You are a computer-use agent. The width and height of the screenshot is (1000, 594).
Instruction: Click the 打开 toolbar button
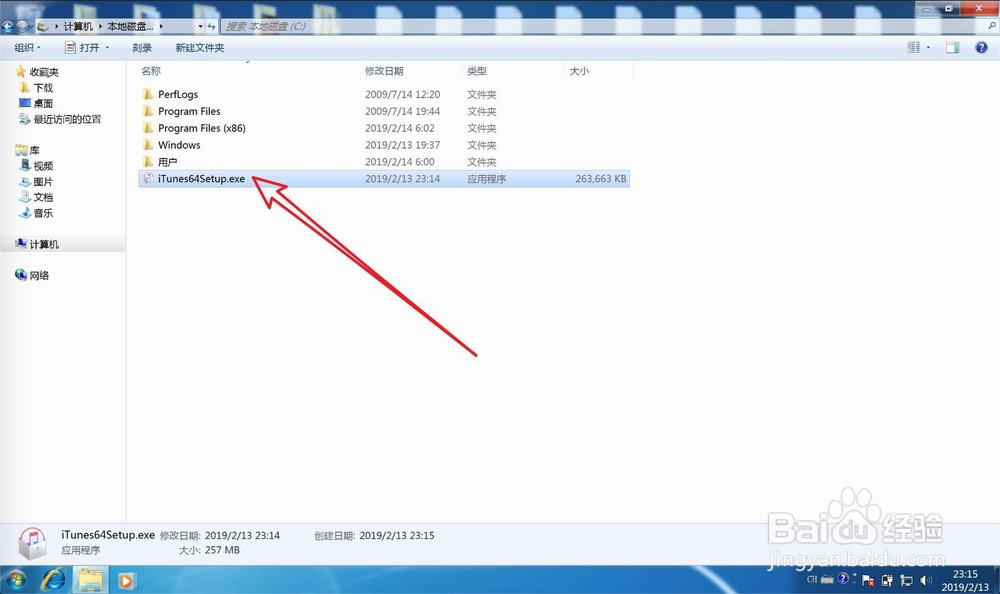[x=82, y=48]
